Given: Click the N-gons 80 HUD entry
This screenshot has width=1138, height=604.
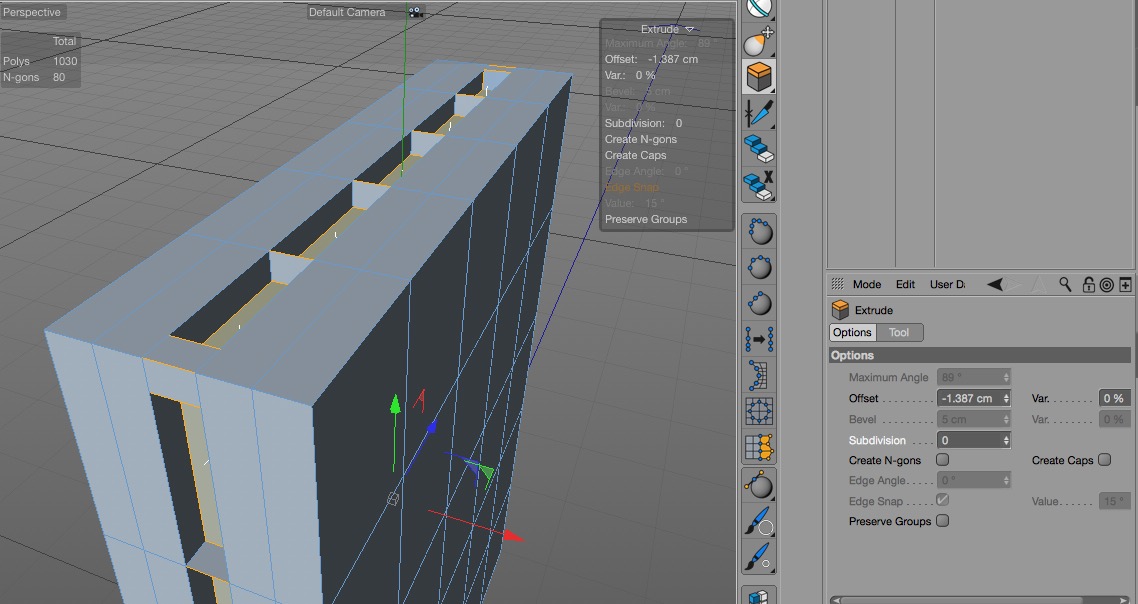Looking at the screenshot, I should pos(34,78).
